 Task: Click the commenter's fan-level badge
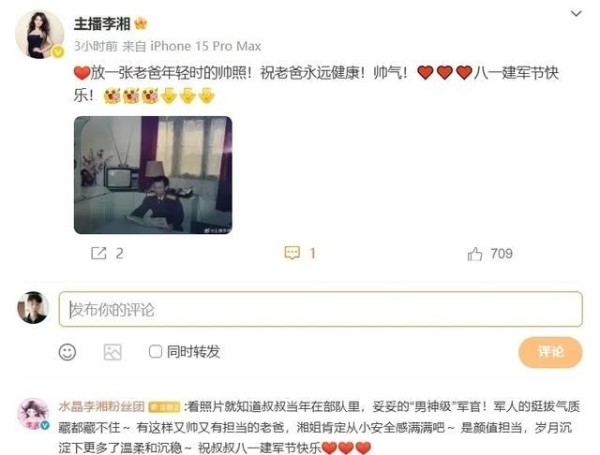point(164,407)
